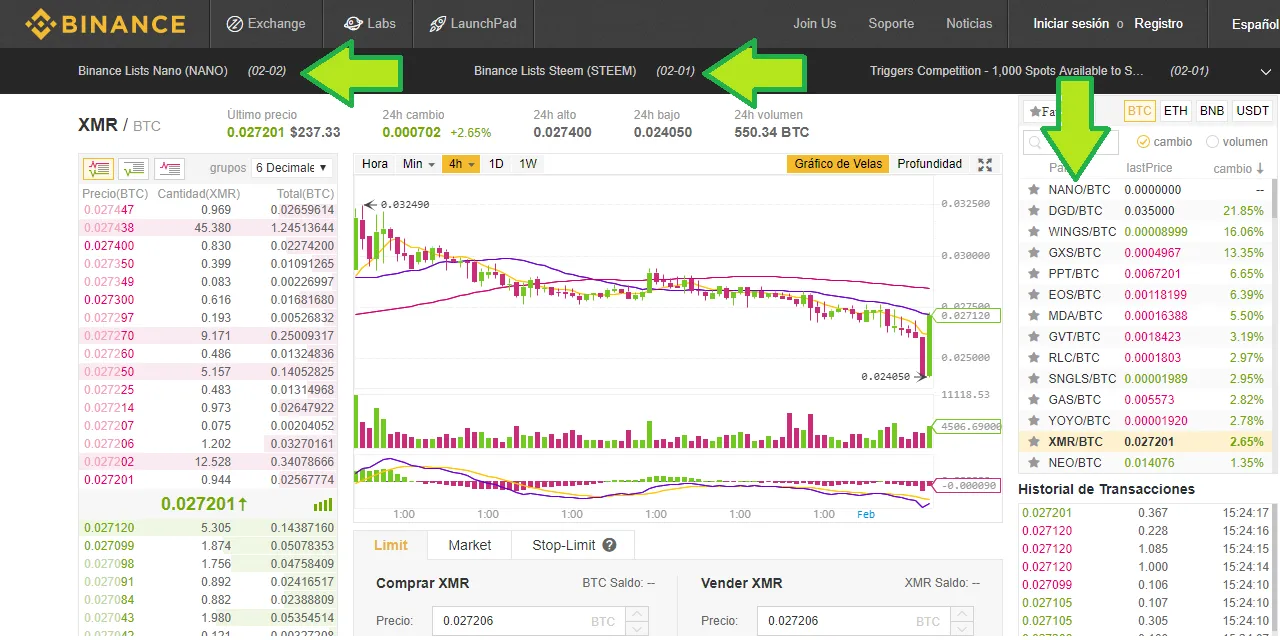Select 1D chart interval

(496, 164)
